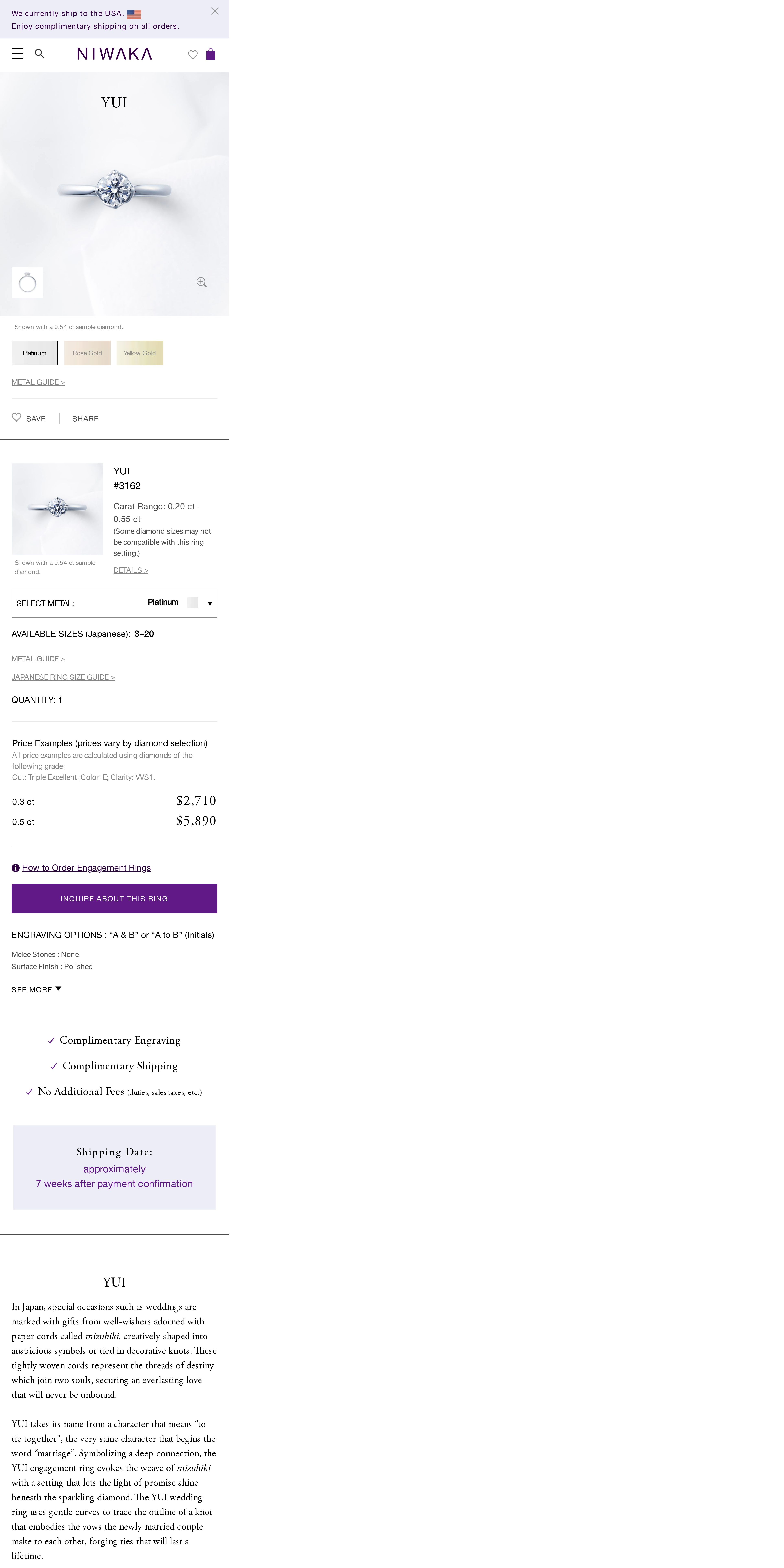Viewport: 784px width, 1568px height.
Task: Open the wishlist heart icon in header
Action: coord(193,55)
